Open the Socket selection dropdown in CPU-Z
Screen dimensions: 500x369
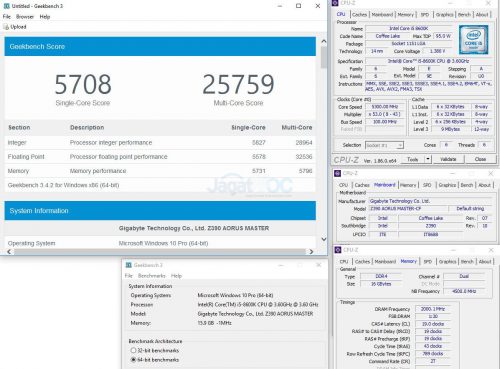click(384, 145)
